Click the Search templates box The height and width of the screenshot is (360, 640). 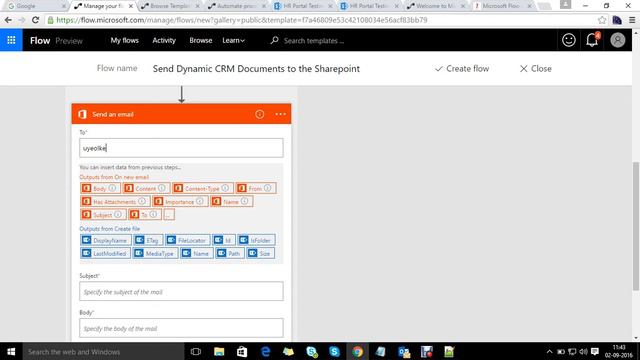click(313, 41)
